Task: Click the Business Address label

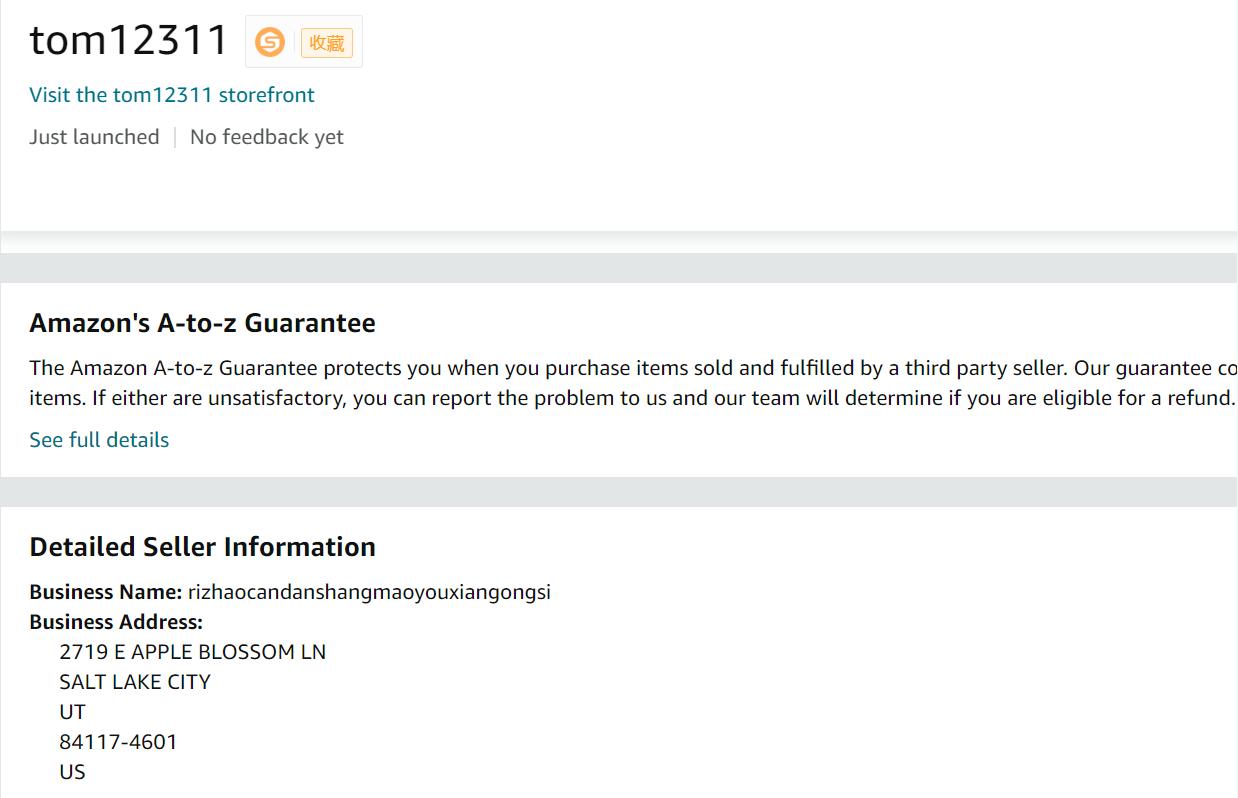Action: (x=116, y=622)
